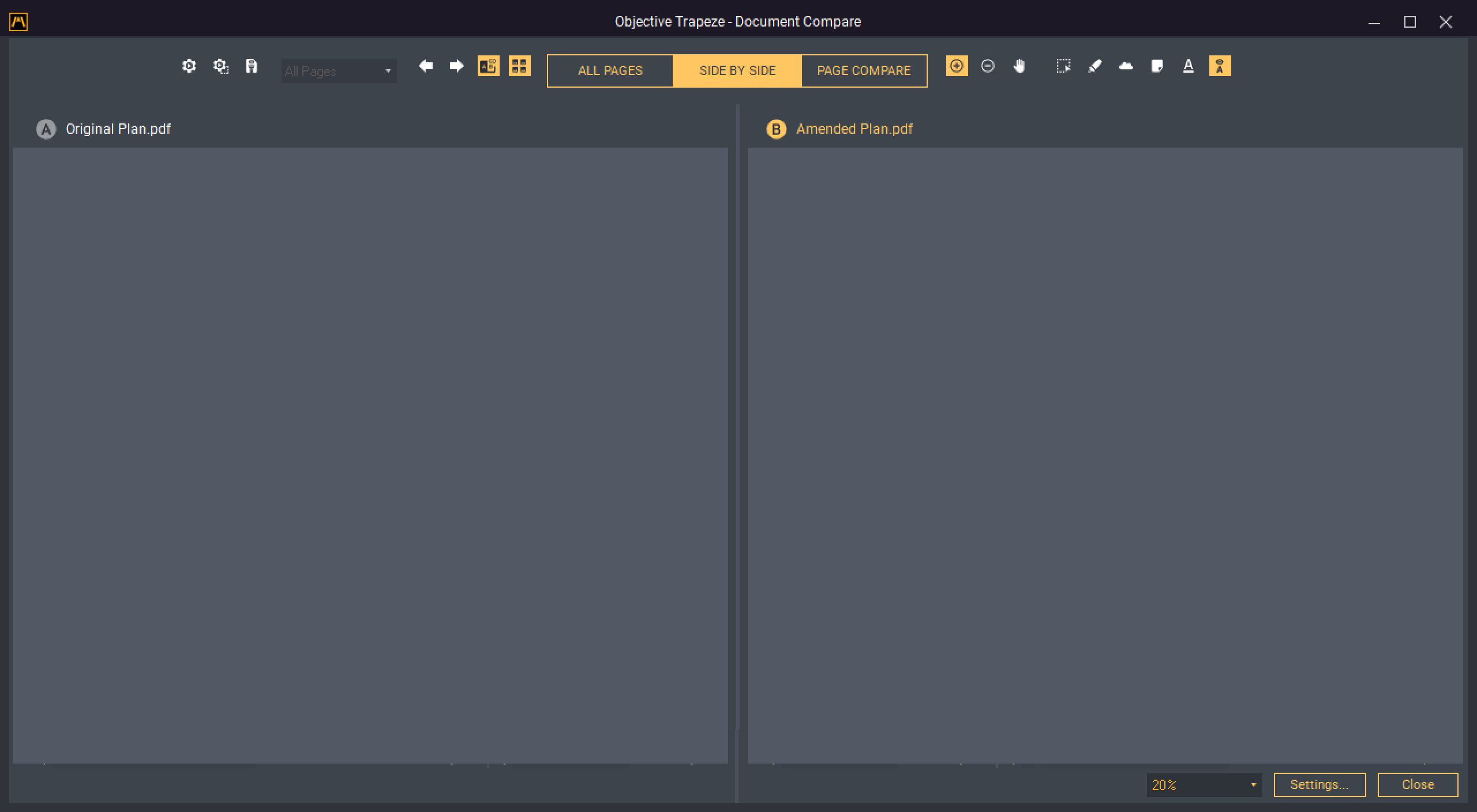The image size is (1477, 812).
Task: Toggle the zoom in tool
Action: pyautogui.click(x=957, y=66)
